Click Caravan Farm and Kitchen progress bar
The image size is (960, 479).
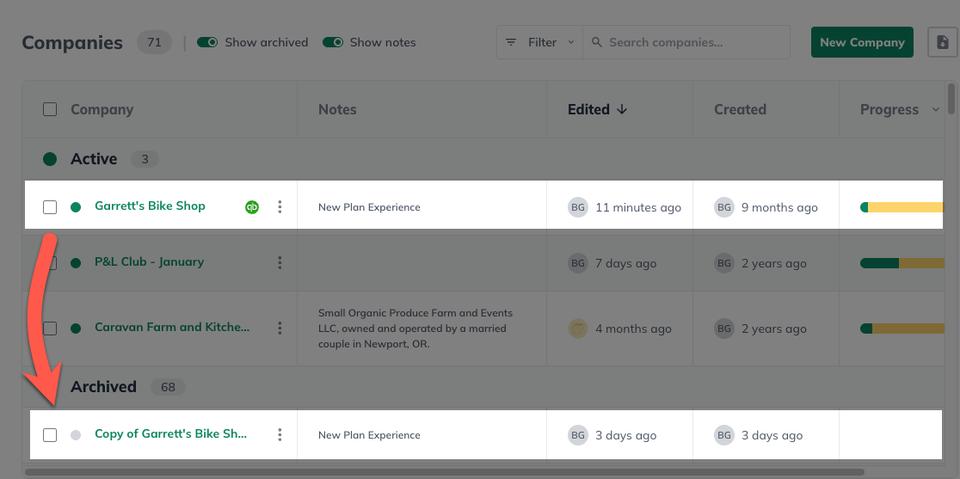902,328
